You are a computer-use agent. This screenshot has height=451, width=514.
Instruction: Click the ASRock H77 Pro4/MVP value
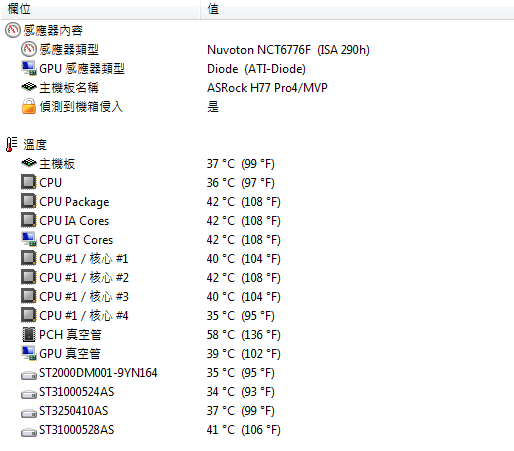267,88
